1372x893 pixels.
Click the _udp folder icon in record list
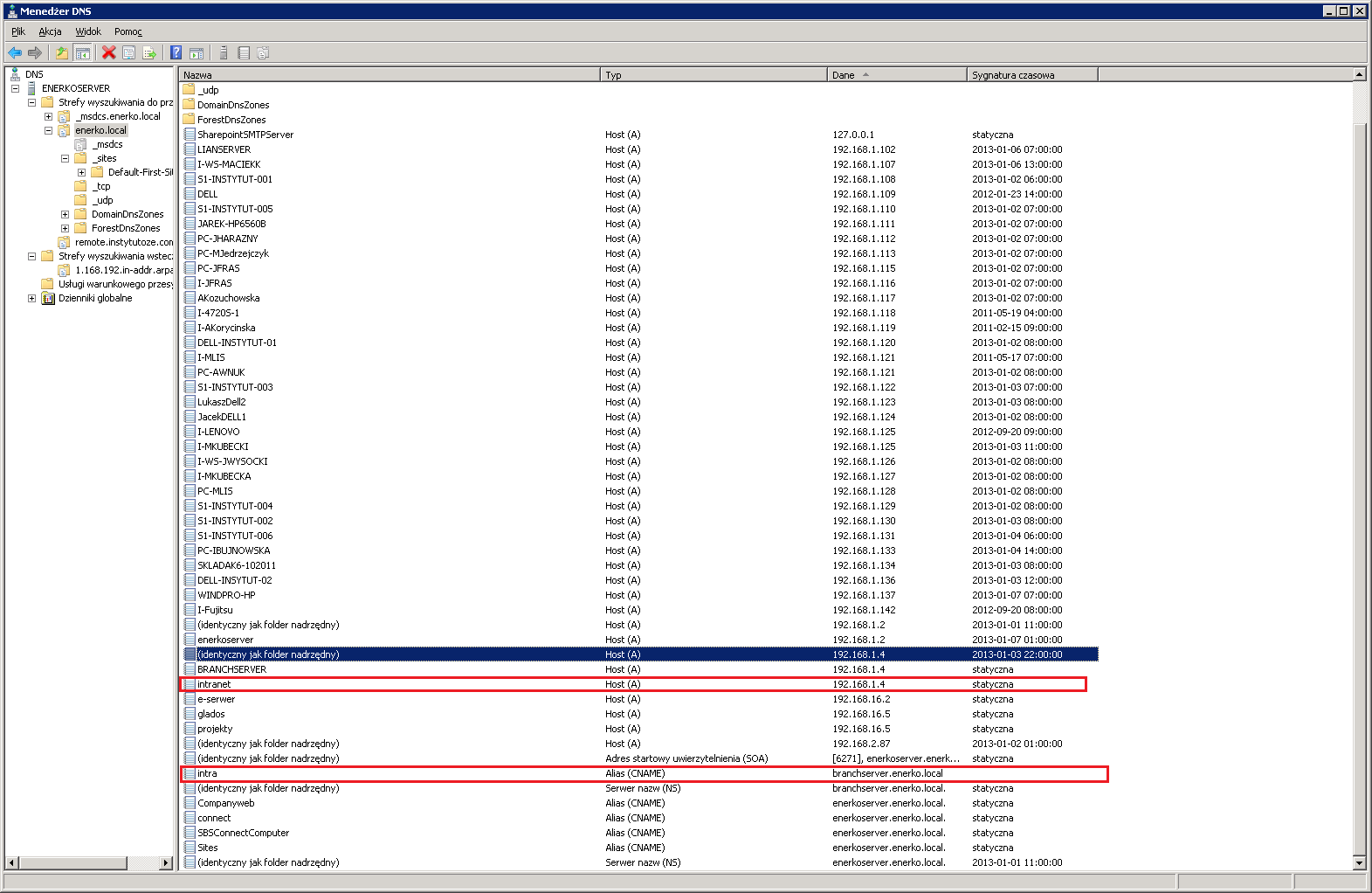pyautogui.click(x=189, y=90)
